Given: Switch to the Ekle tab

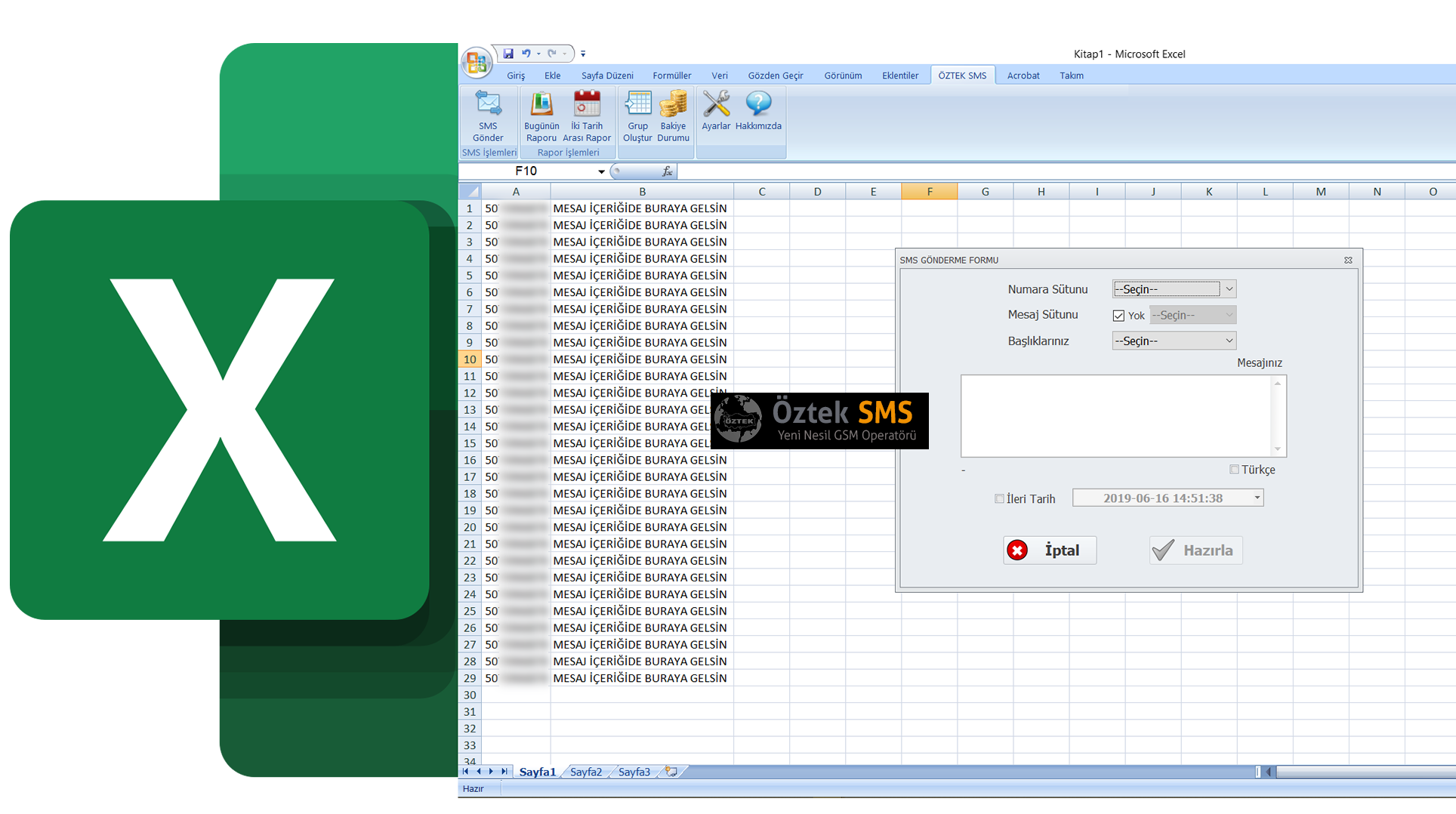Looking at the screenshot, I should pyautogui.click(x=553, y=76).
